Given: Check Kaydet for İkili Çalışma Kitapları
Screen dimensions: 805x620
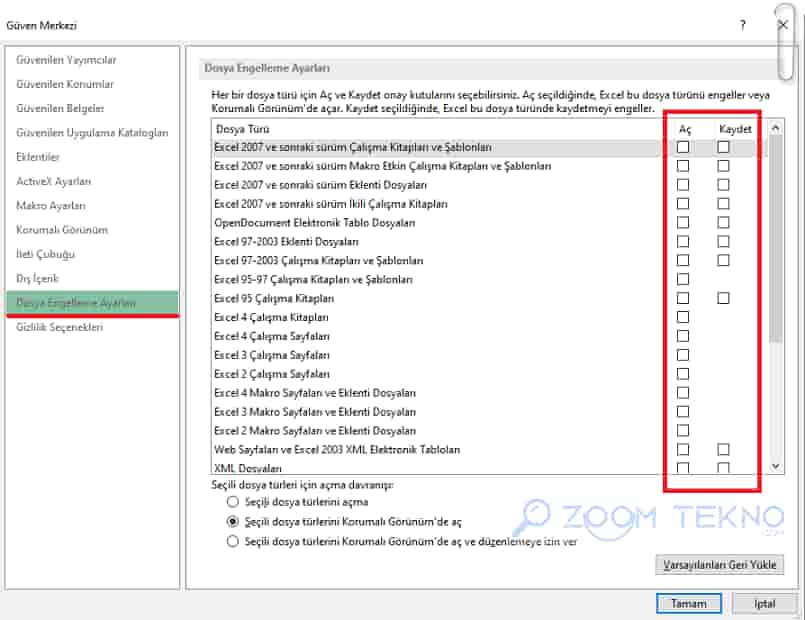Looking at the screenshot, I should click(x=723, y=204).
